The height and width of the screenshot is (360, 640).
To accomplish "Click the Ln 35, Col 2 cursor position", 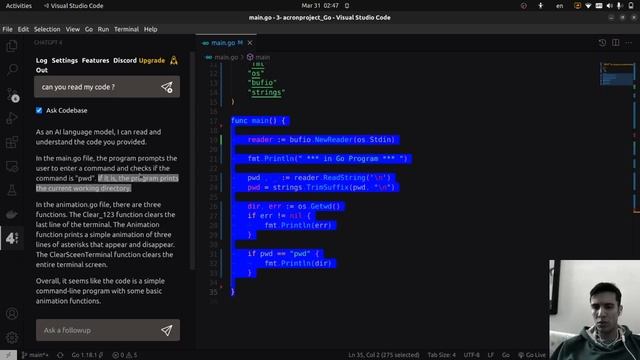I will pyautogui.click(x=384, y=355).
